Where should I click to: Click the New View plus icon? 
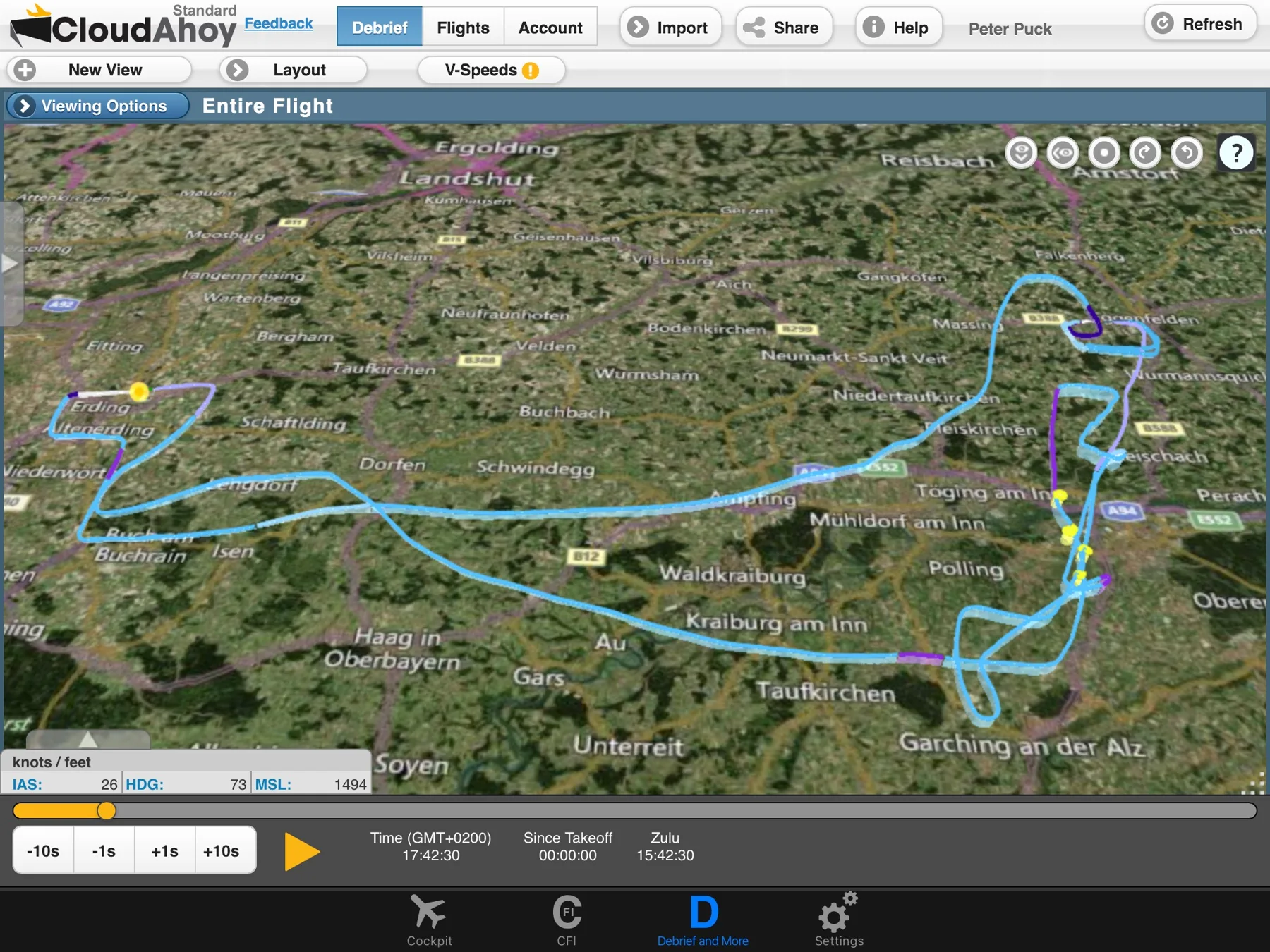[x=25, y=70]
